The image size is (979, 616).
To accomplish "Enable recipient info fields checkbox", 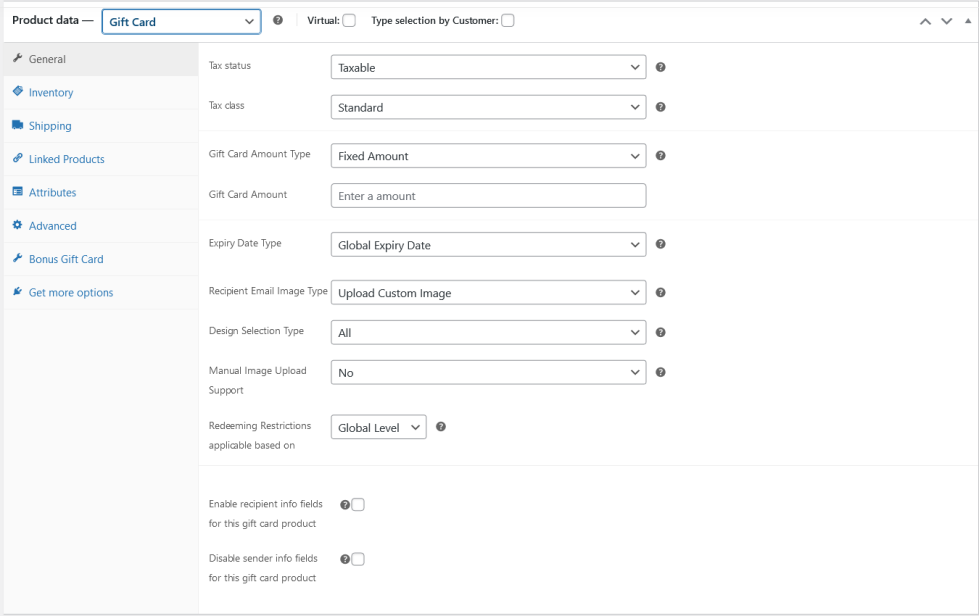I will (358, 505).
